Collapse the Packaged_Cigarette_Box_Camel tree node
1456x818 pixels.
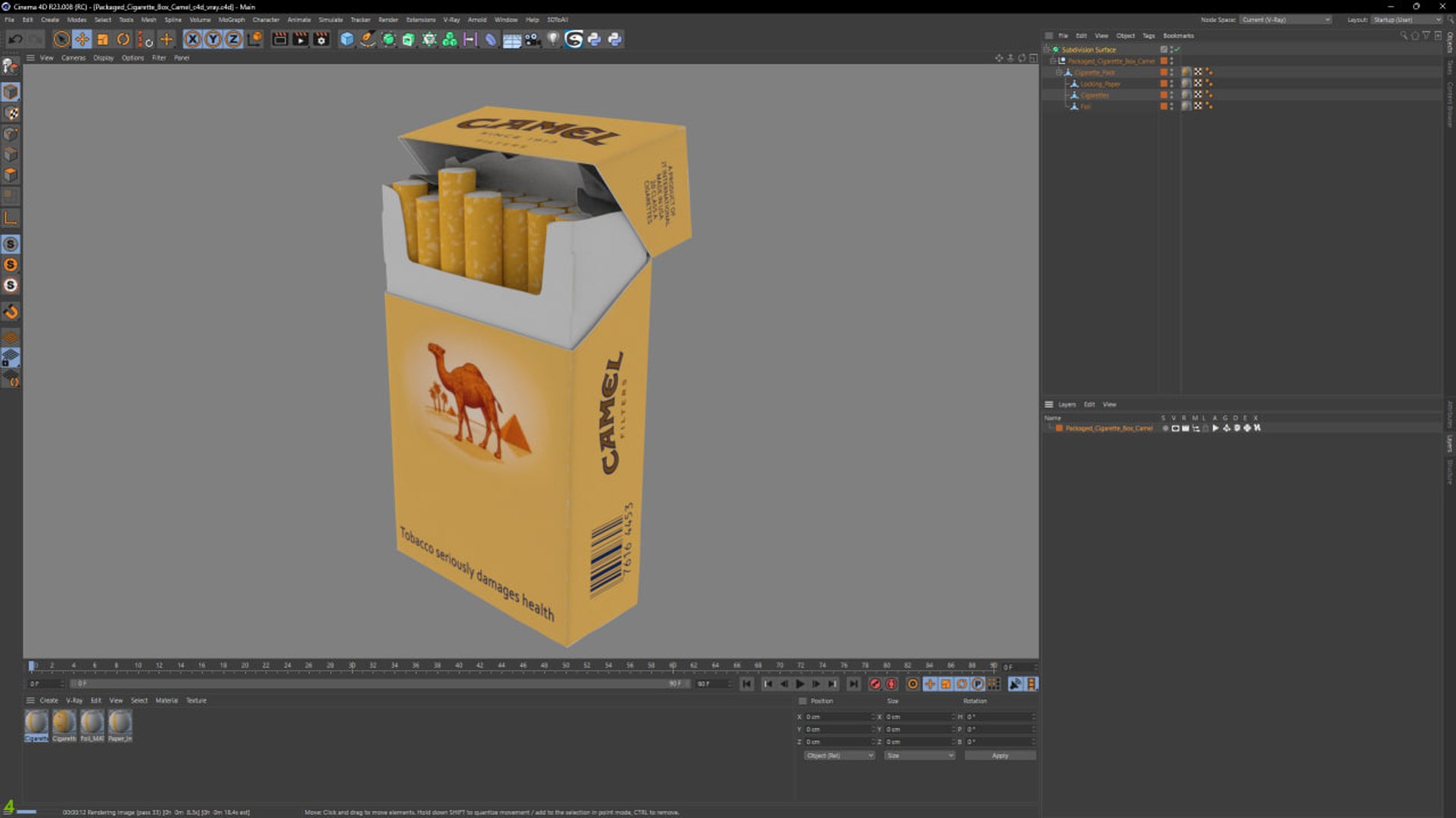click(1053, 61)
